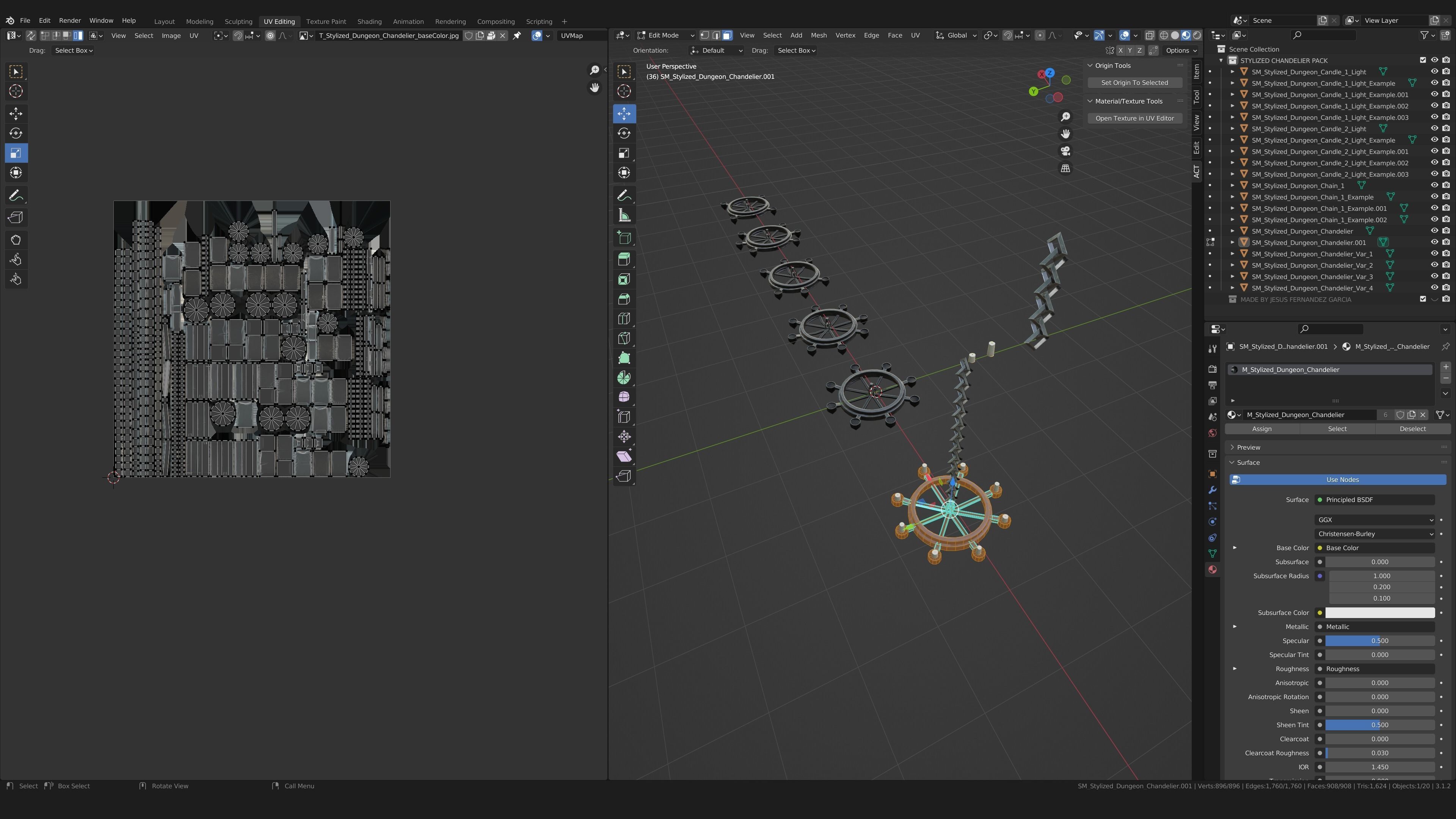The height and width of the screenshot is (819, 1456).
Task: Click the Set Origin To Selected button
Action: tap(1134, 83)
